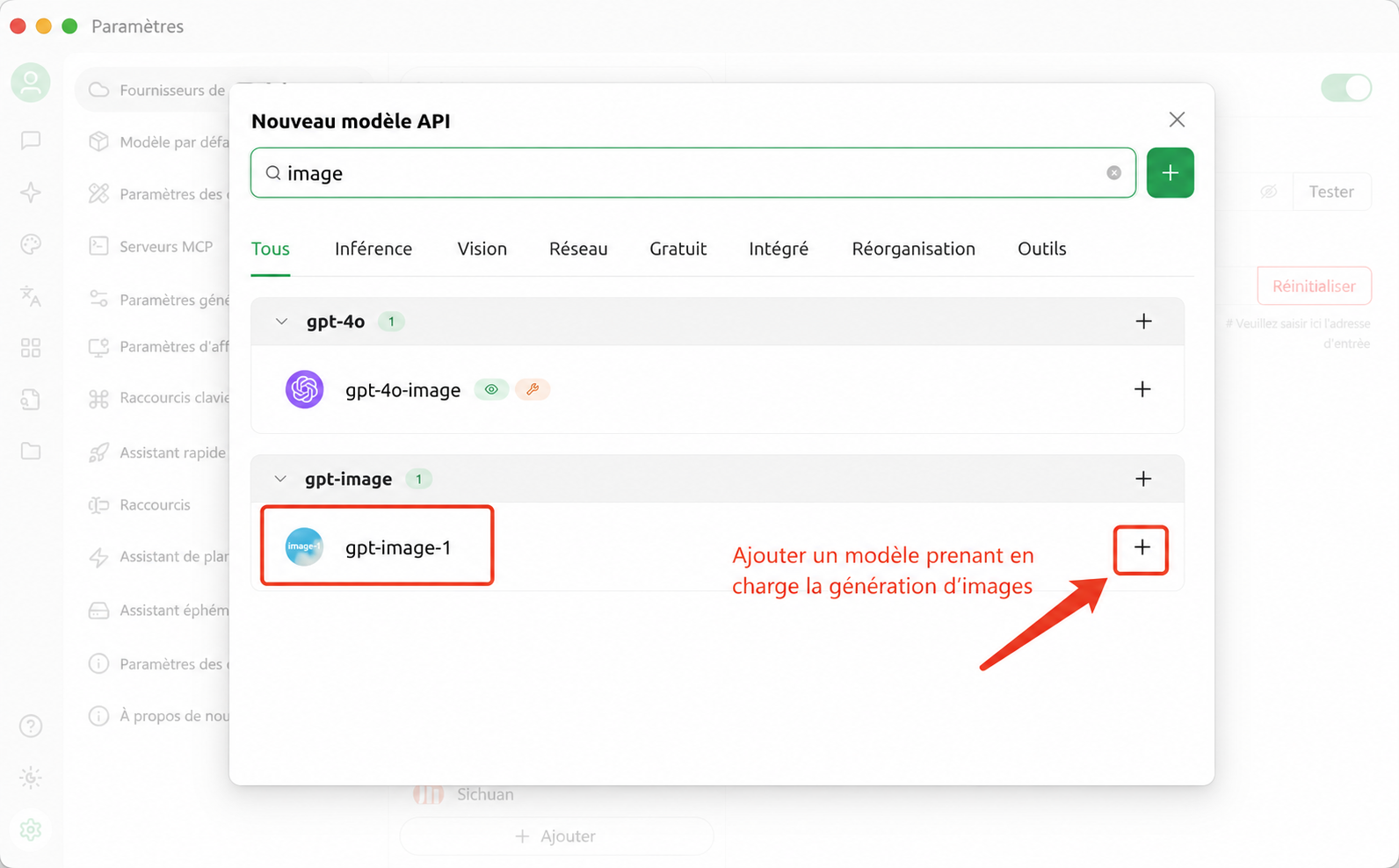Switch to the Inférence tab

[x=373, y=249]
